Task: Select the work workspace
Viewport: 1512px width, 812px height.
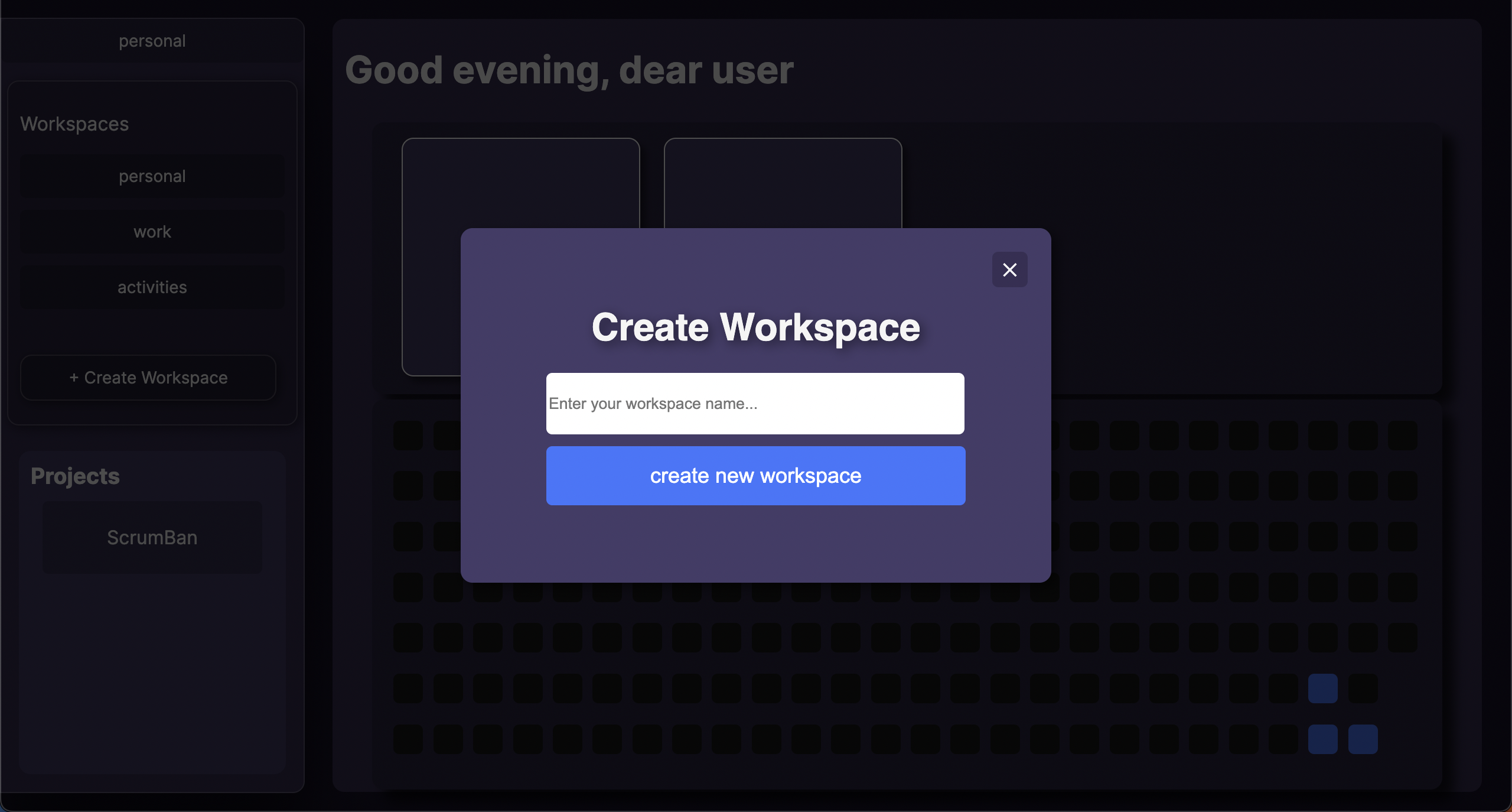Action: (152, 232)
